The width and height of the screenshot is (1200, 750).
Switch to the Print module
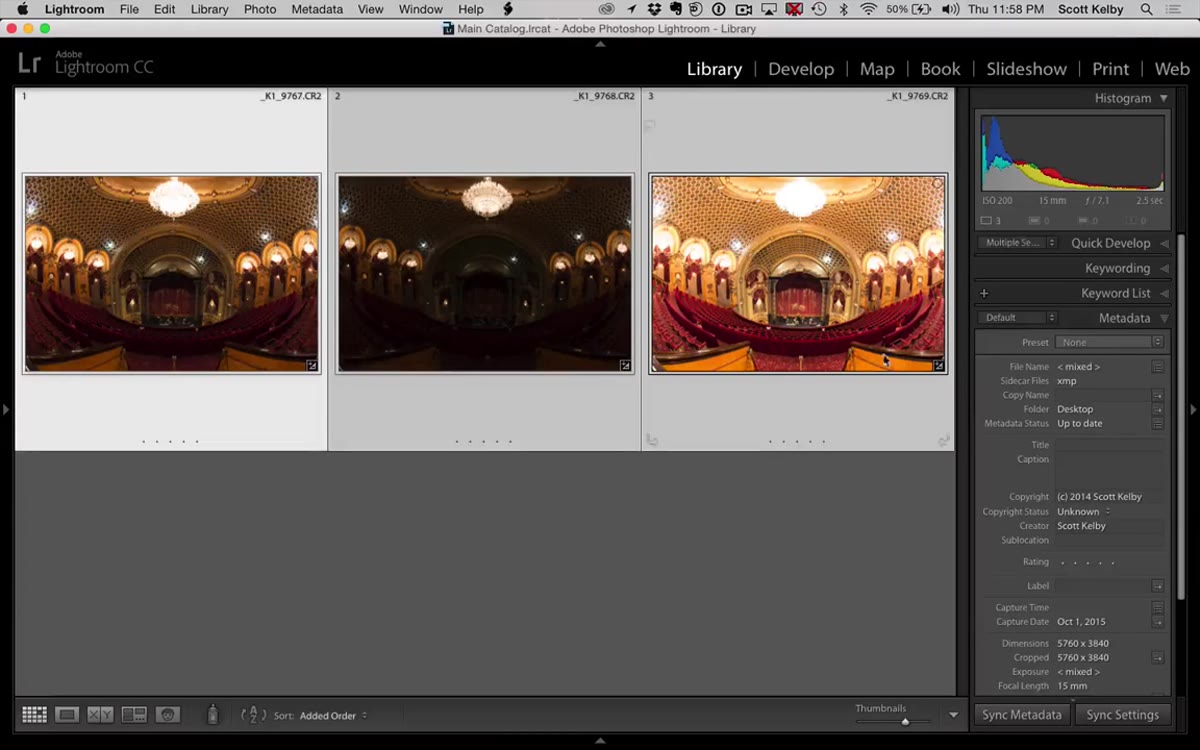click(x=1110, y=69)
